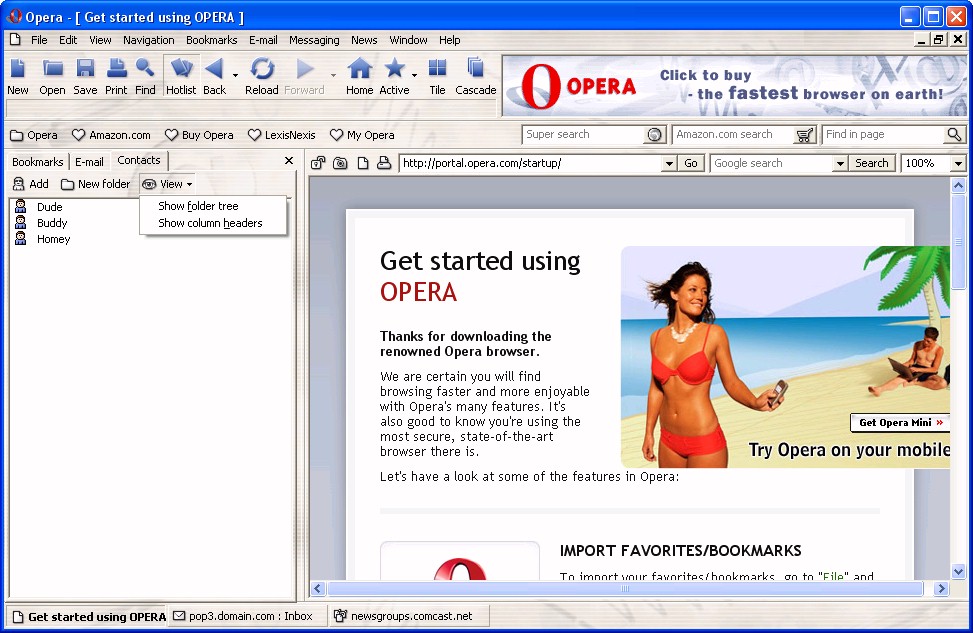Click the Super search go icon
Screen dimensions: 973x633
coord(655,135)
